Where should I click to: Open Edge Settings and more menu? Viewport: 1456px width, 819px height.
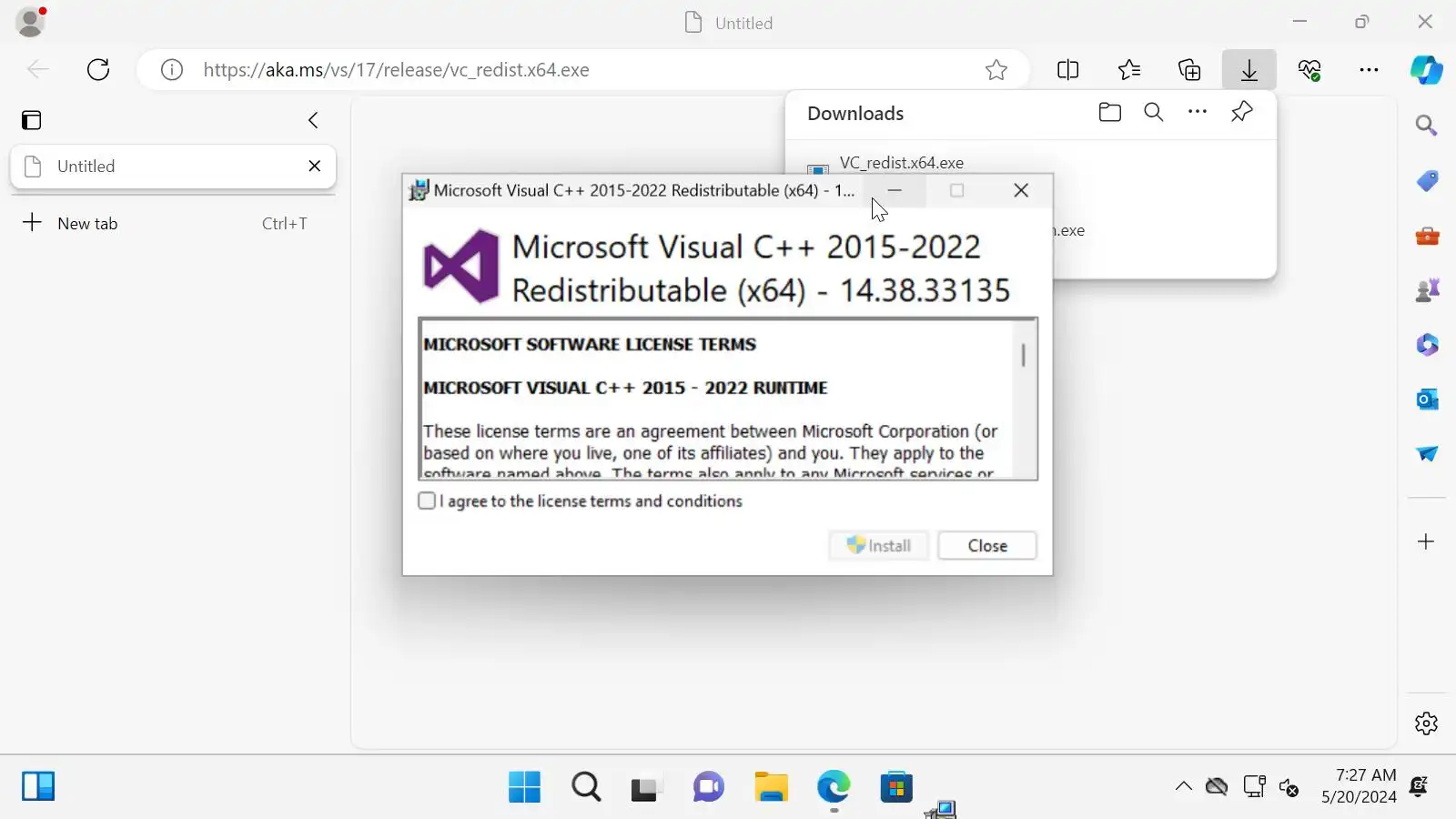tap(1369, 70)
